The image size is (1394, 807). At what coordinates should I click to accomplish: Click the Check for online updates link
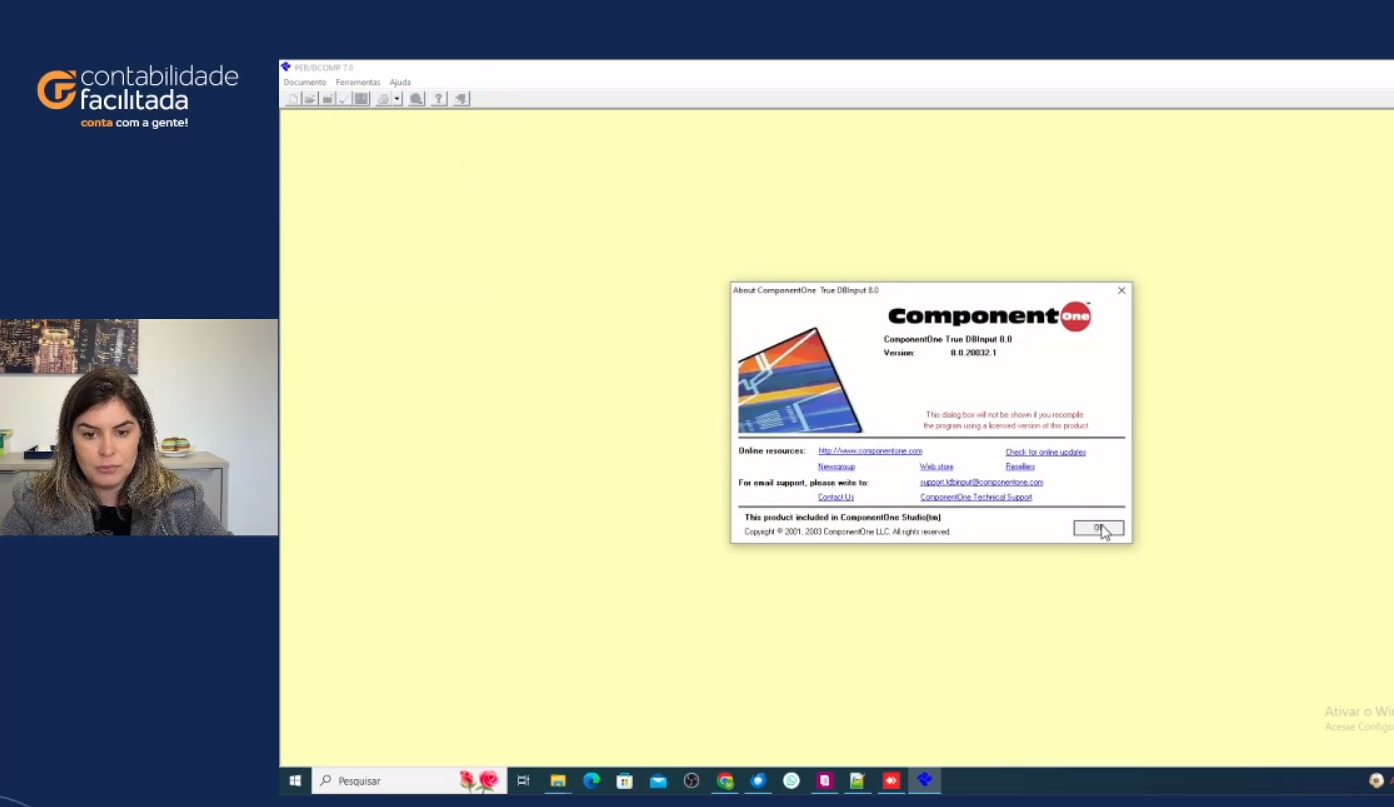[1046, 452]
